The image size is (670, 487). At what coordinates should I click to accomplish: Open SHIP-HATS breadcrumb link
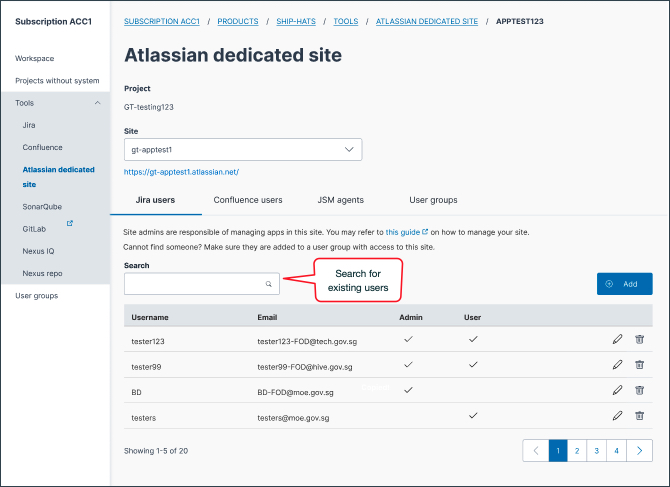point(296,21)
